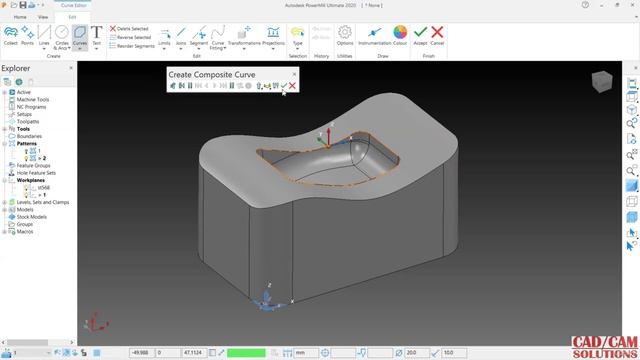The image size is (640, 360).
Task: Click the view cube in viewport
Action: click(602, 81)
